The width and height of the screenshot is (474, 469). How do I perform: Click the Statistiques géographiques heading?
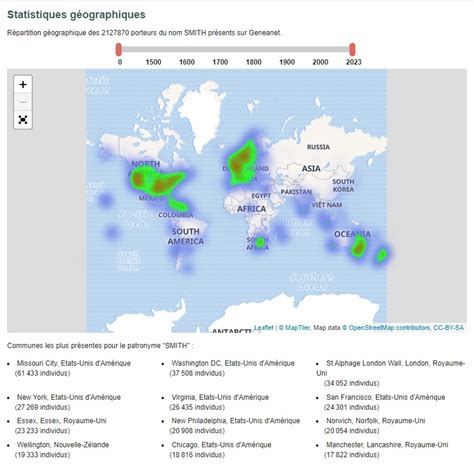(x=76, y=15)
